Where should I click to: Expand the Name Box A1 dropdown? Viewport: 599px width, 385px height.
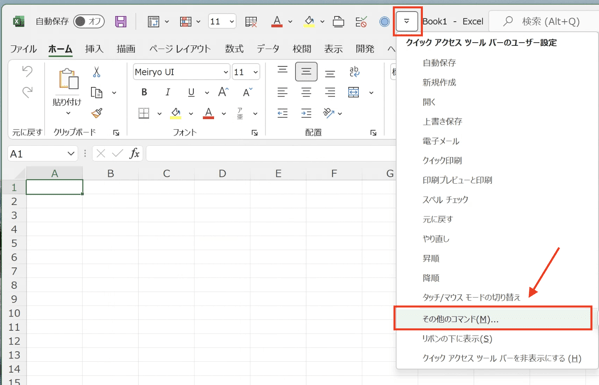tap(71, 154)
